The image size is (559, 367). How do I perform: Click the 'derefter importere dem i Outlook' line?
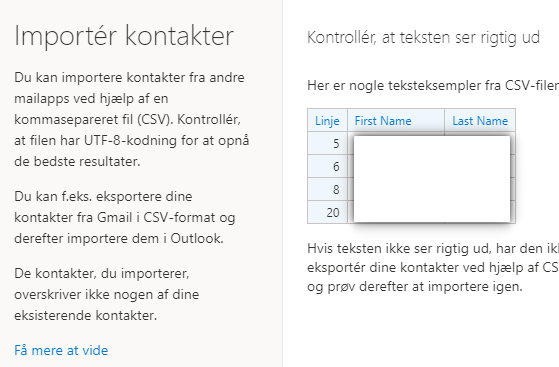119,238
